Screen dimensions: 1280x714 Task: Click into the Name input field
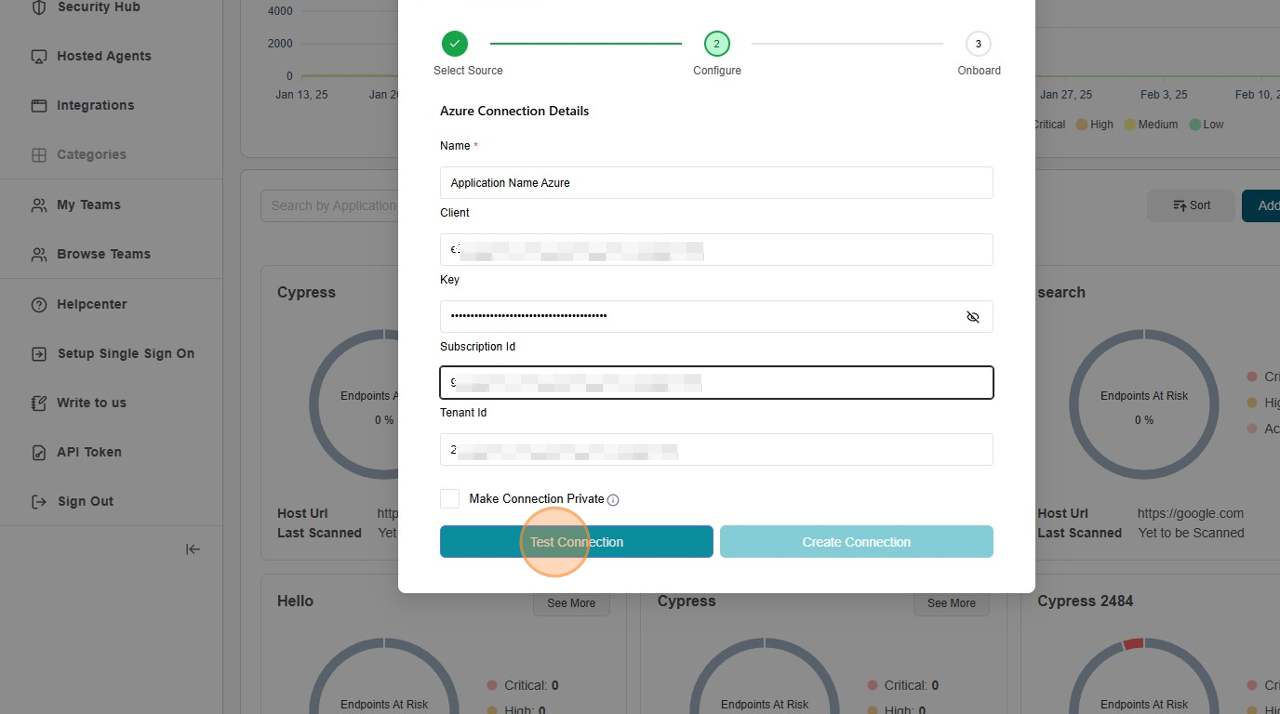tap(716, 183)
